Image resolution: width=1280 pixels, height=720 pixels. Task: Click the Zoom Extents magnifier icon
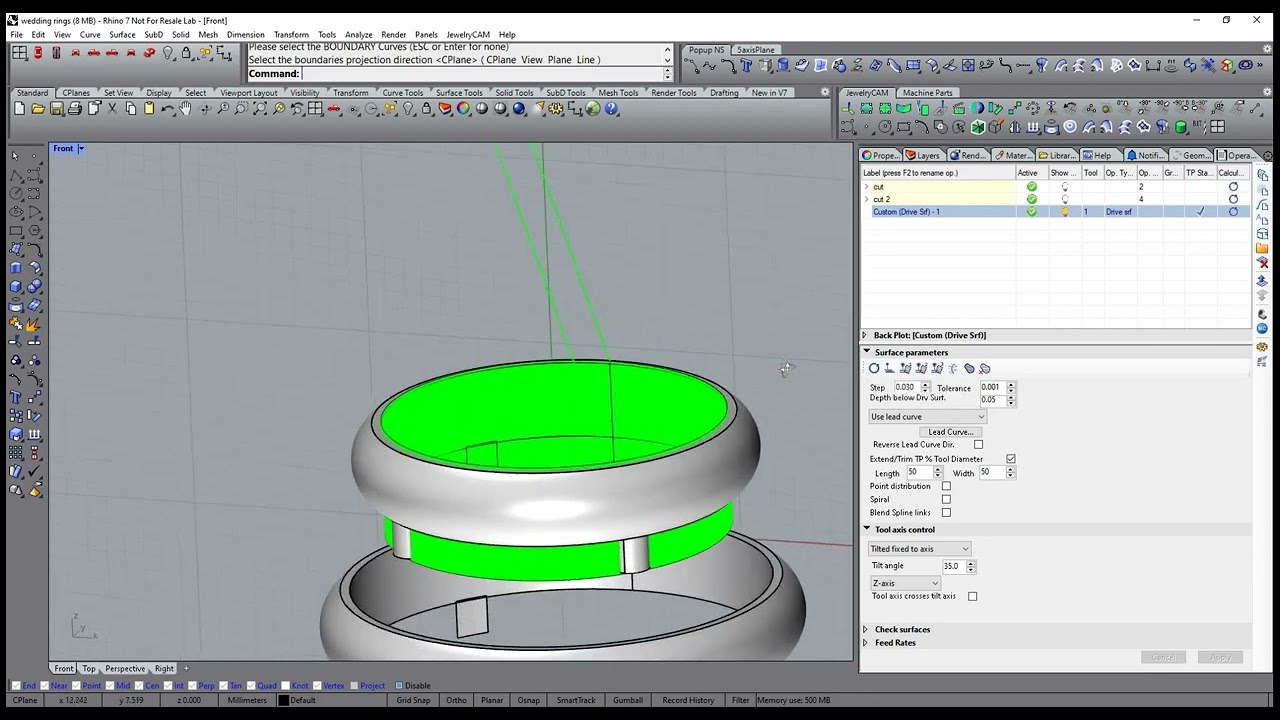point(260,109)
